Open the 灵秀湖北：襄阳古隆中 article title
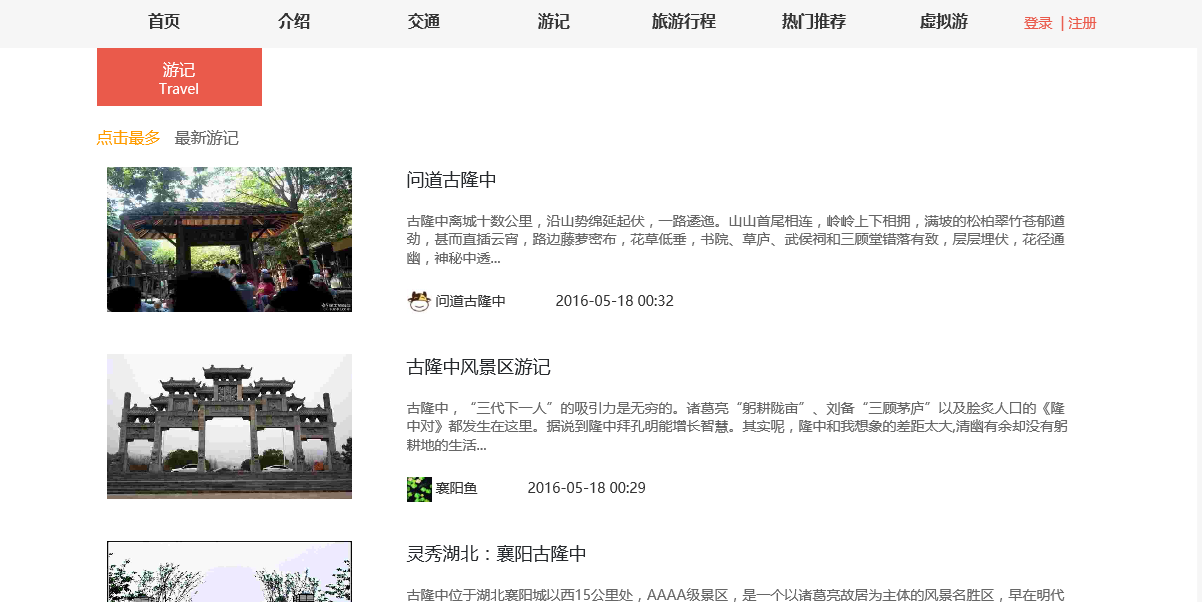Screen dimensions: 1202x602 [496, 554]
